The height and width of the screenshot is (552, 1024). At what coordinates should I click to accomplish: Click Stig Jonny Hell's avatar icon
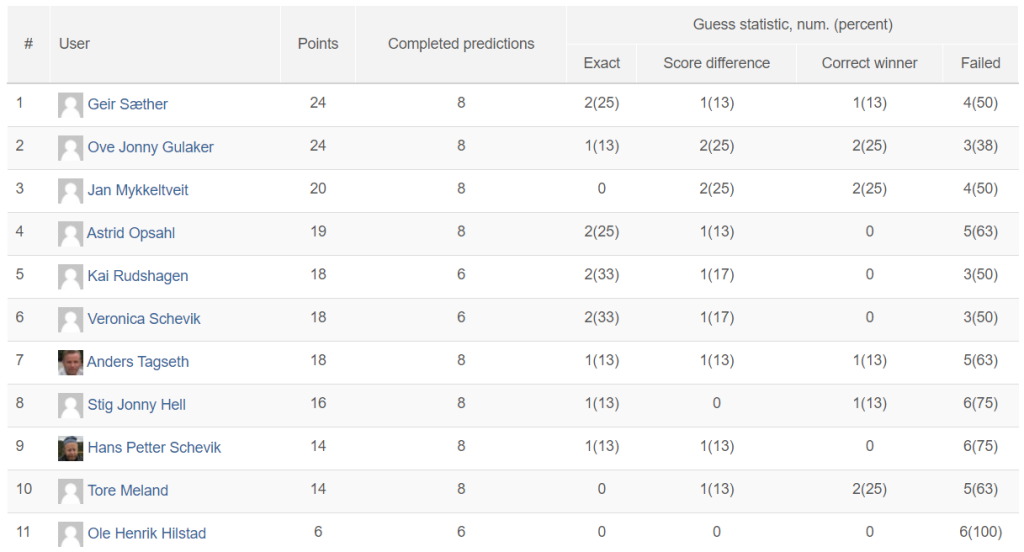pos(71,405)
